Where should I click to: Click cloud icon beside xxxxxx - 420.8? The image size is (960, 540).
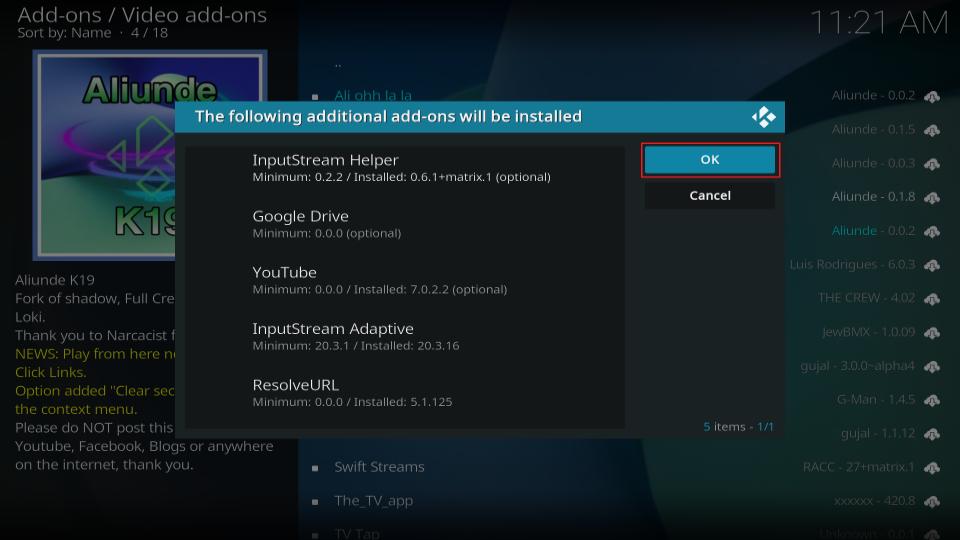coord(932,501)
